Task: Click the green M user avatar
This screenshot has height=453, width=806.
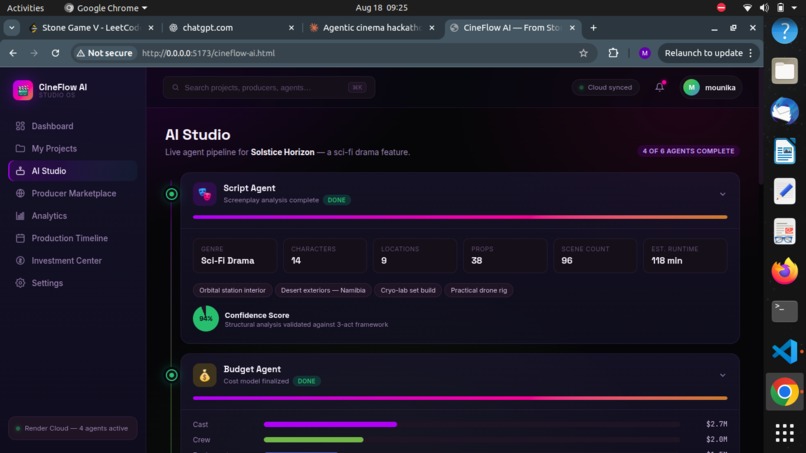Action: point(691,87)
